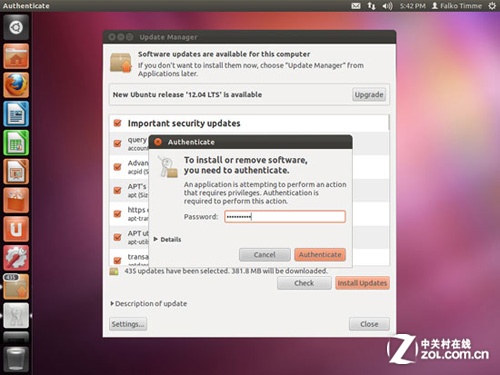Image resolution: width=500 pixels, height=375 pixels.
Task: Open LibreOffice Writer from the launcher
Action: click(x=16, y=114)
